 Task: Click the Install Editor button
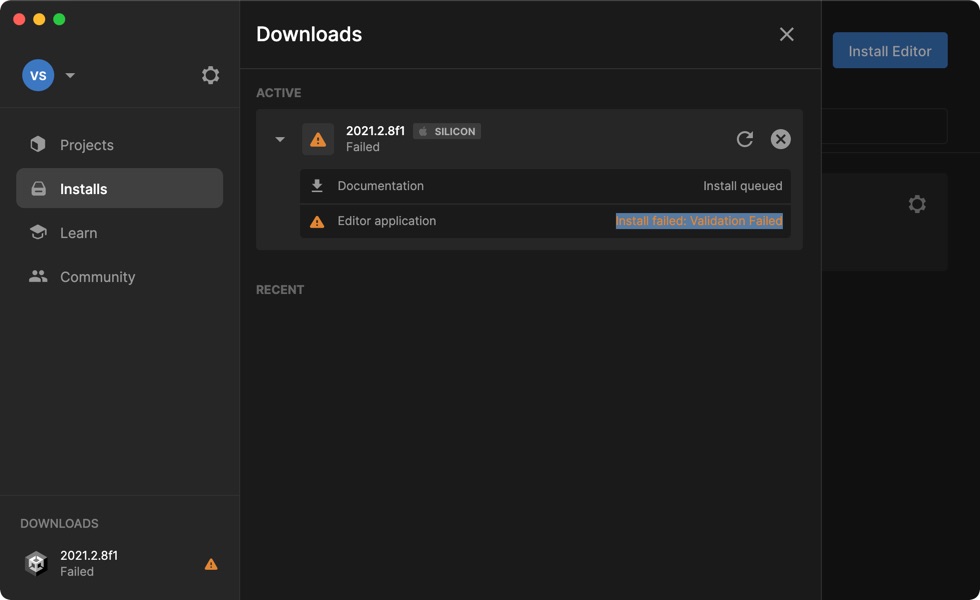pyautogui.click(x=890, y=50)
